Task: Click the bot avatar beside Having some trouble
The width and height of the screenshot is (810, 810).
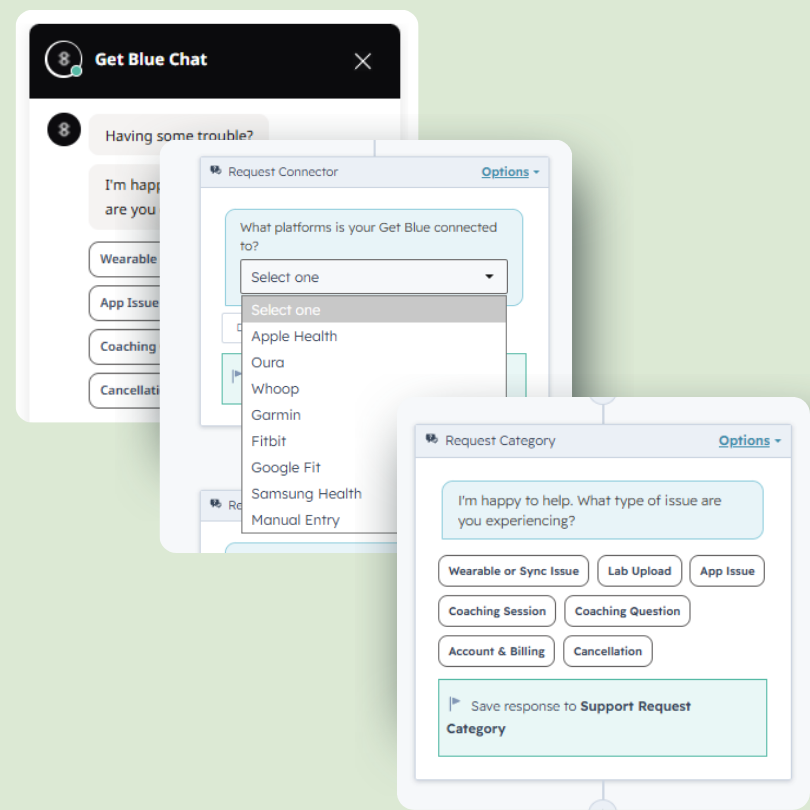Action: [64, 129]
